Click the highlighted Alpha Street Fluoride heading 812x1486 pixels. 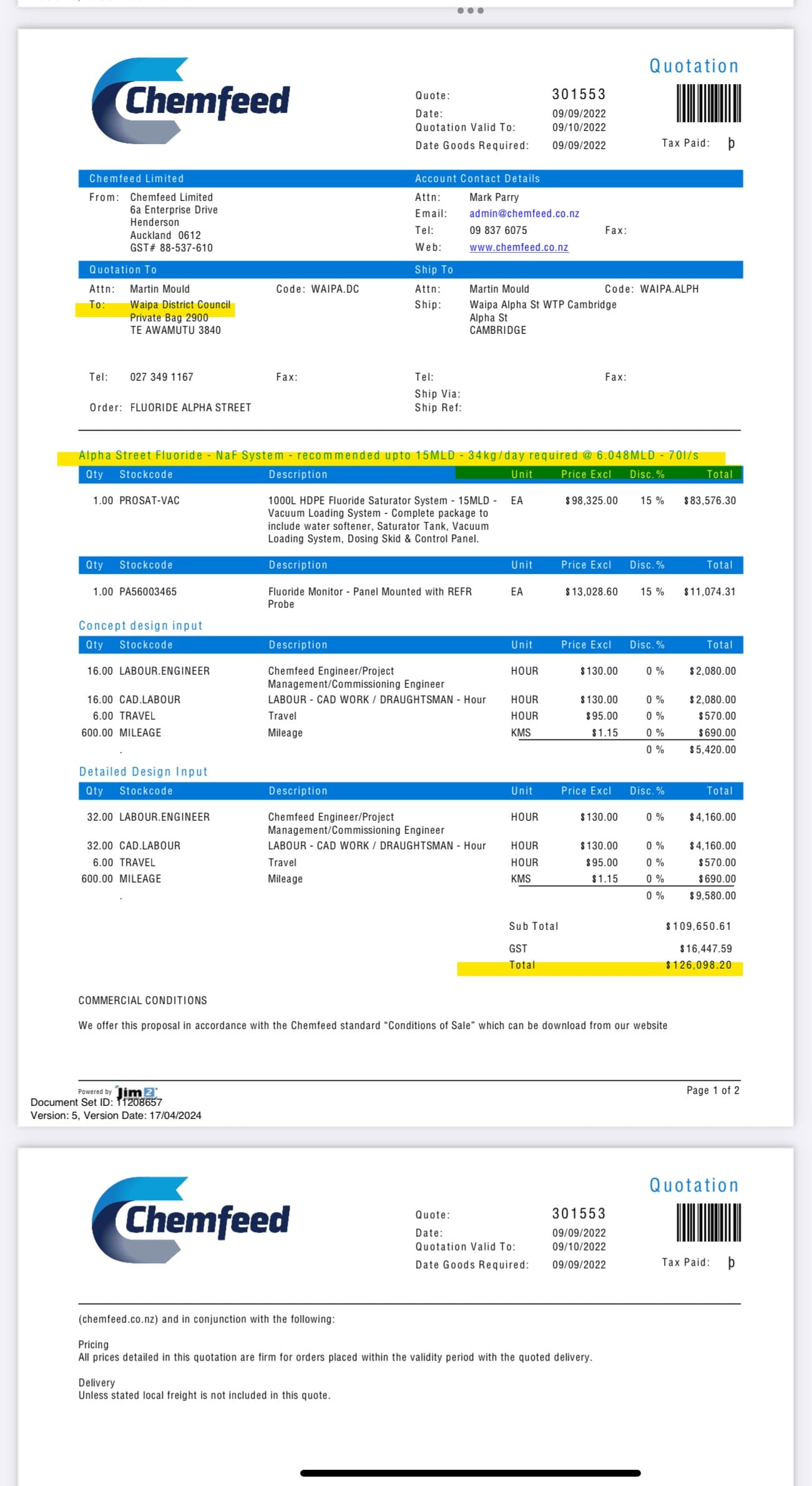[x=388, y=456]
